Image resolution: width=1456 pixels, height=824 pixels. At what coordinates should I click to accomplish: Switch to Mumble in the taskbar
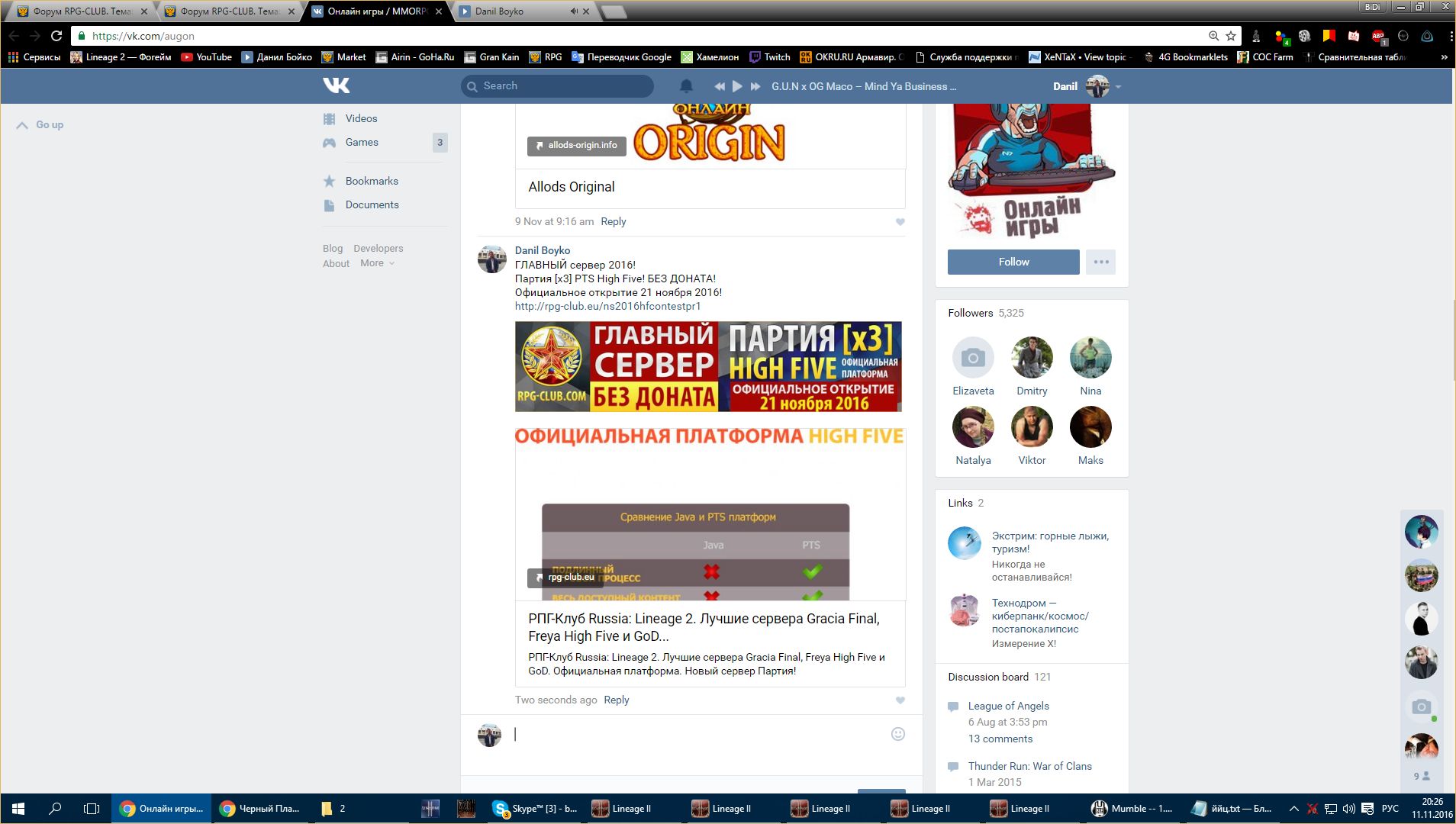[x=1132, y=809]
